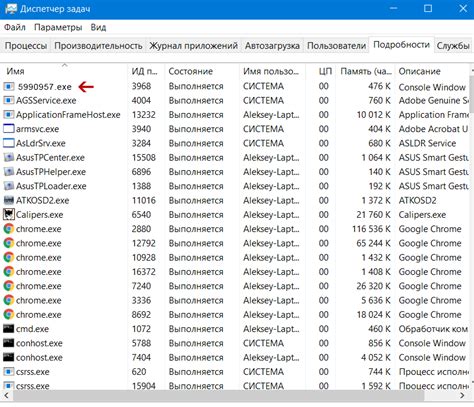The width and height of the screenshot is (474, 407).
Task: Select the Calipers.exe process name
Action: (40, 215)
